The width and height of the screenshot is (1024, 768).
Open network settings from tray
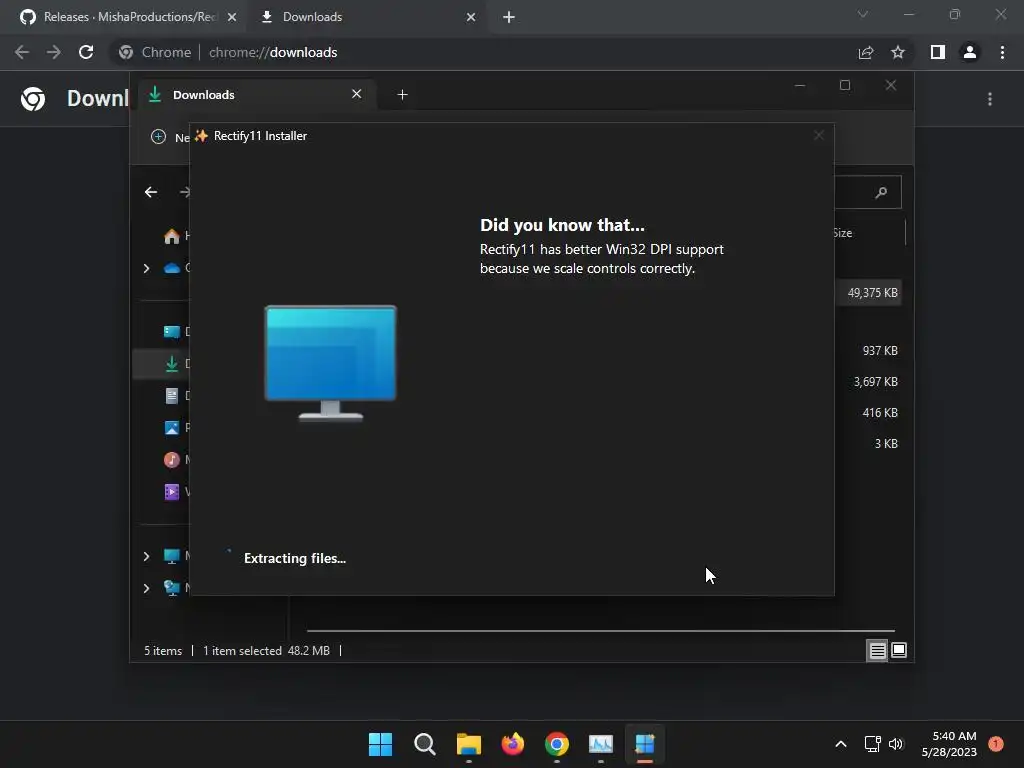coord(872,744)
